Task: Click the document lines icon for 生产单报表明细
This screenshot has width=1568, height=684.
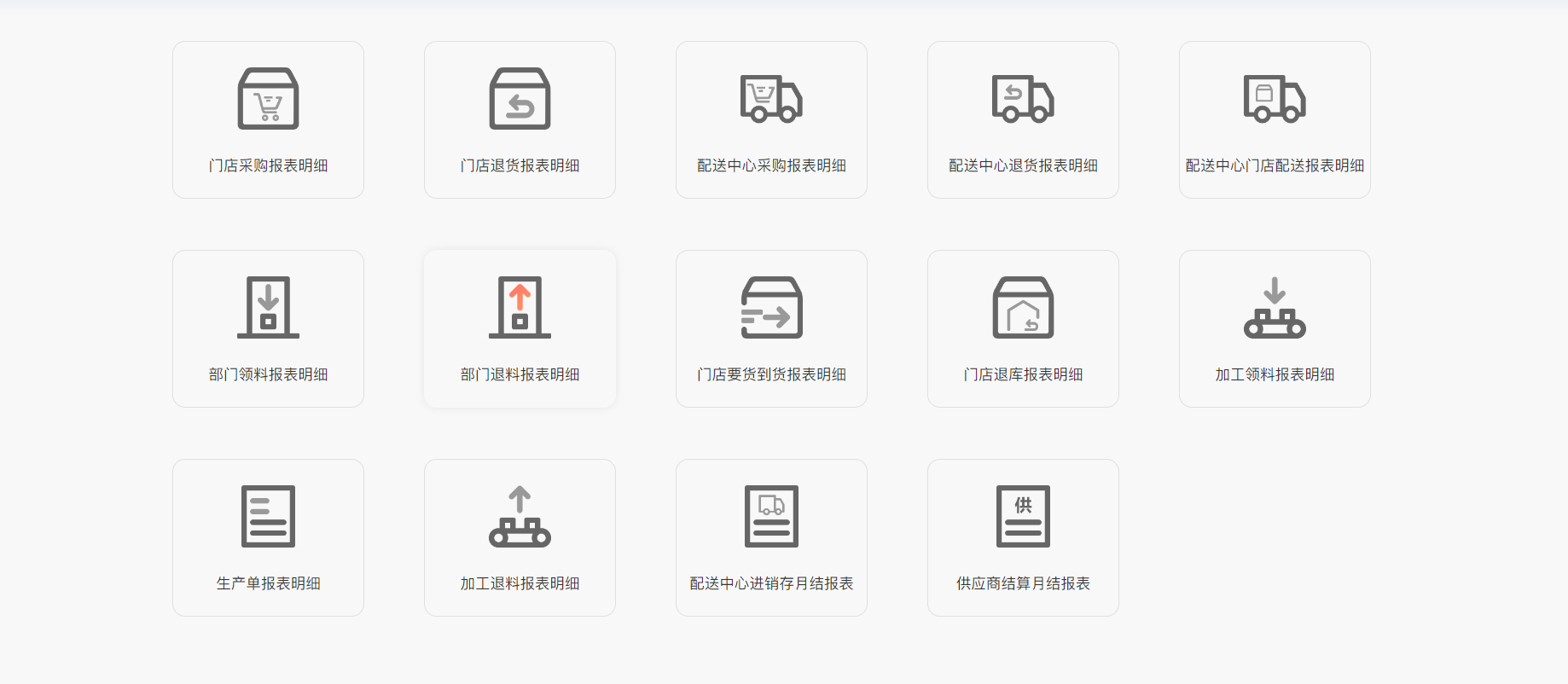Action: pos(268,516)
